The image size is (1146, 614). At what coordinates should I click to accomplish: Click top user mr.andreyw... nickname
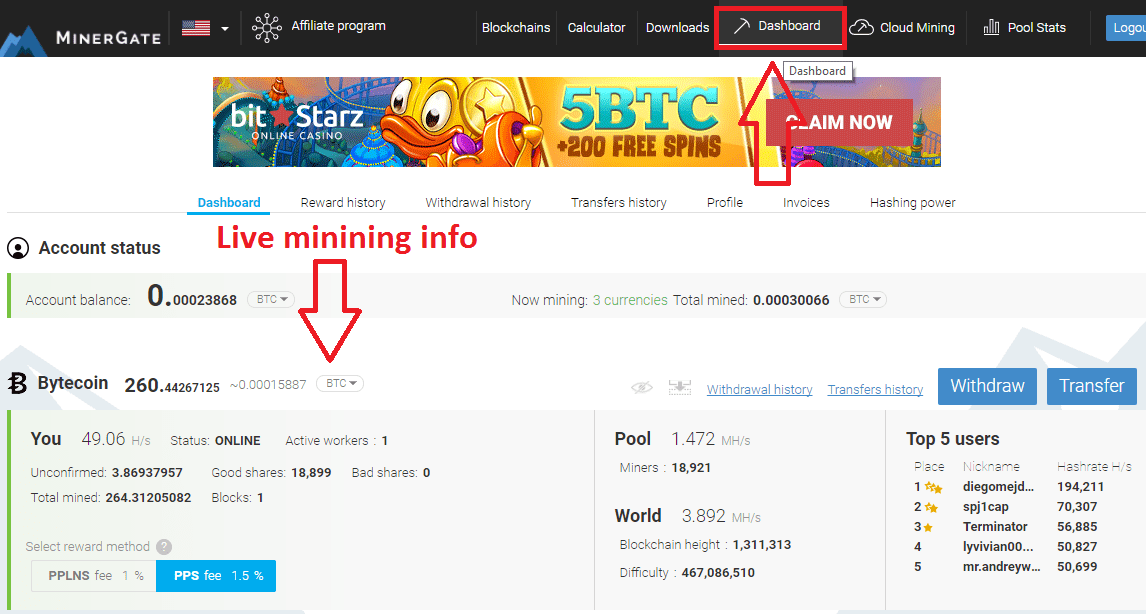click(1002, 566)
